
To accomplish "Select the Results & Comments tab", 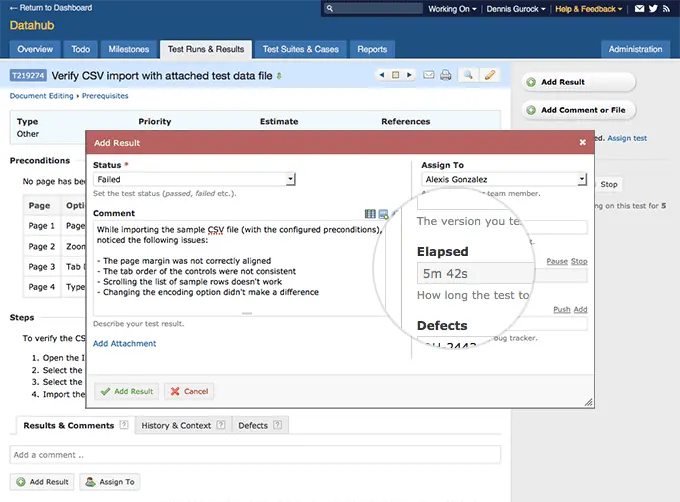I will [x=69, y=425].
